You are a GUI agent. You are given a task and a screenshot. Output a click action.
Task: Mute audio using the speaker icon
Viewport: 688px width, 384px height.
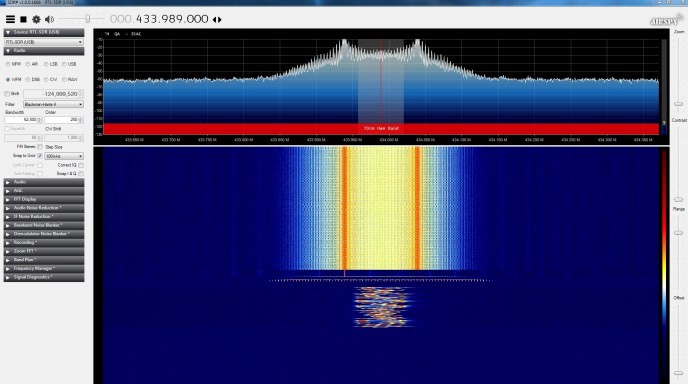pyautogui.click(x=50, y=19)
